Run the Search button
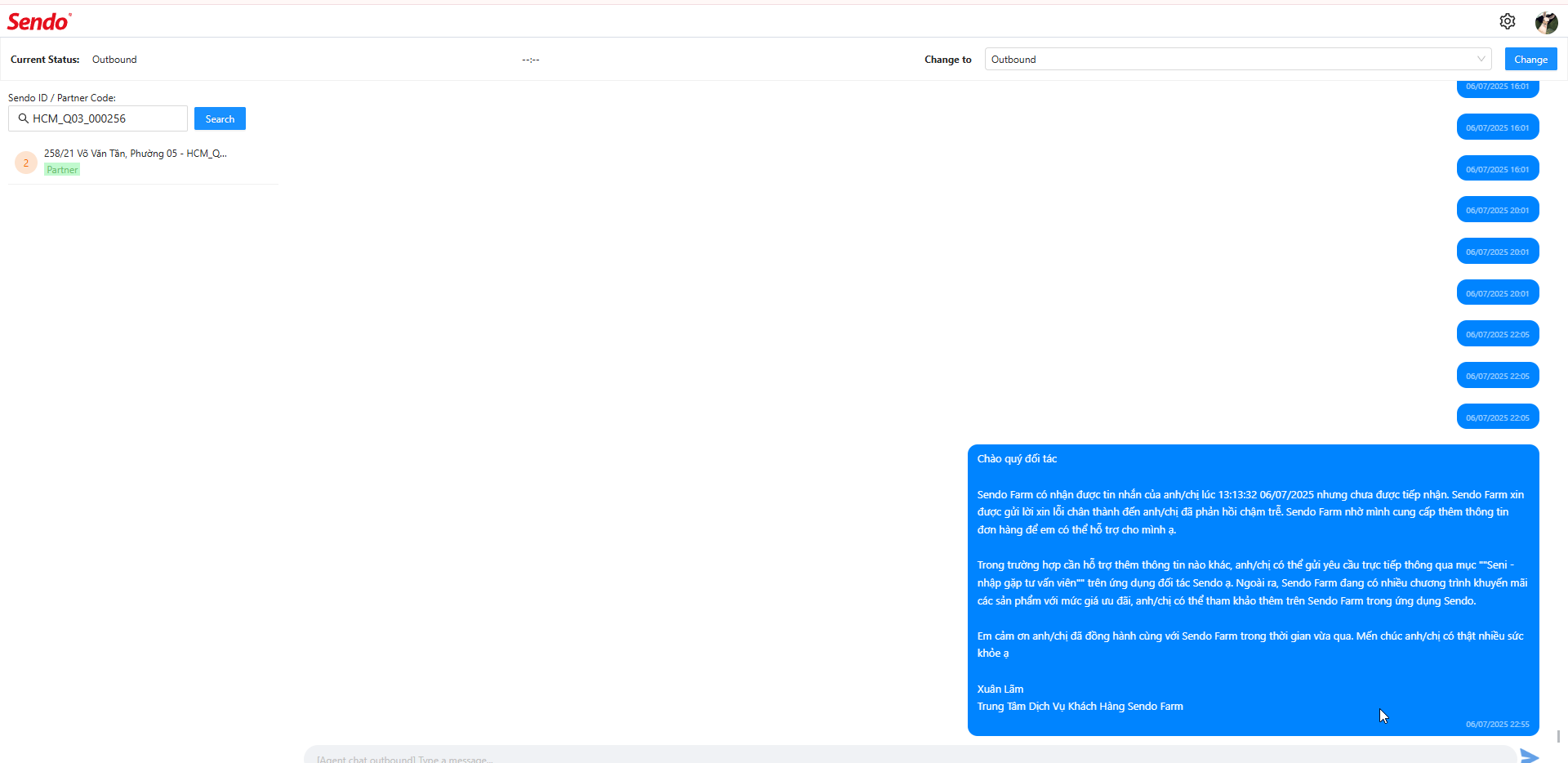The width and height of the screenshot is (1568, 763). [220, 118]
